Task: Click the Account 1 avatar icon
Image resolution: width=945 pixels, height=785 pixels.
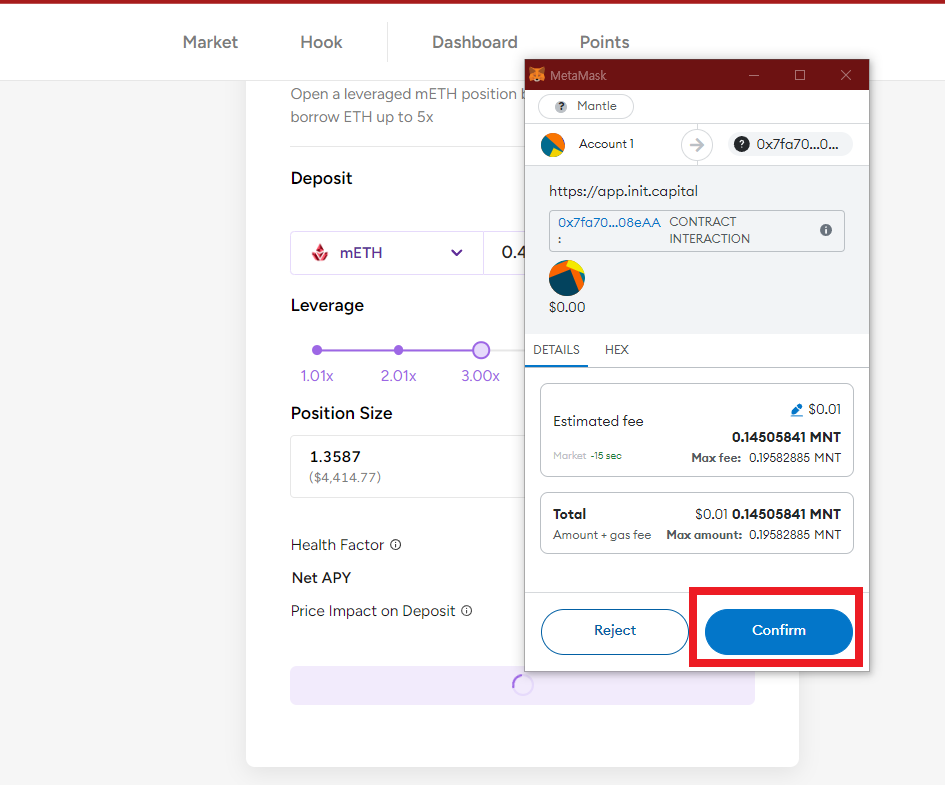Action: point(553,145)
